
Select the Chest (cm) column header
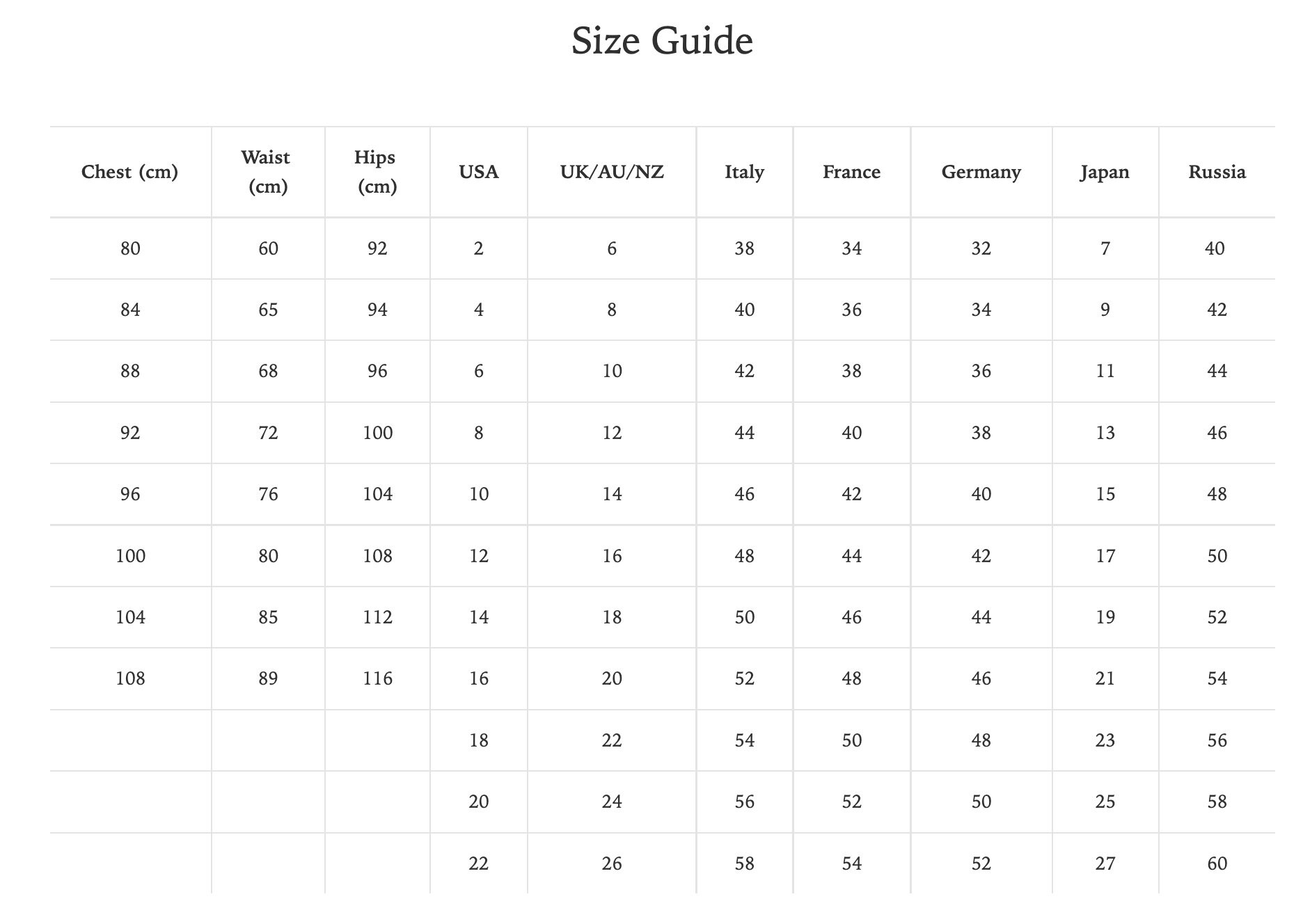(130, 172)
